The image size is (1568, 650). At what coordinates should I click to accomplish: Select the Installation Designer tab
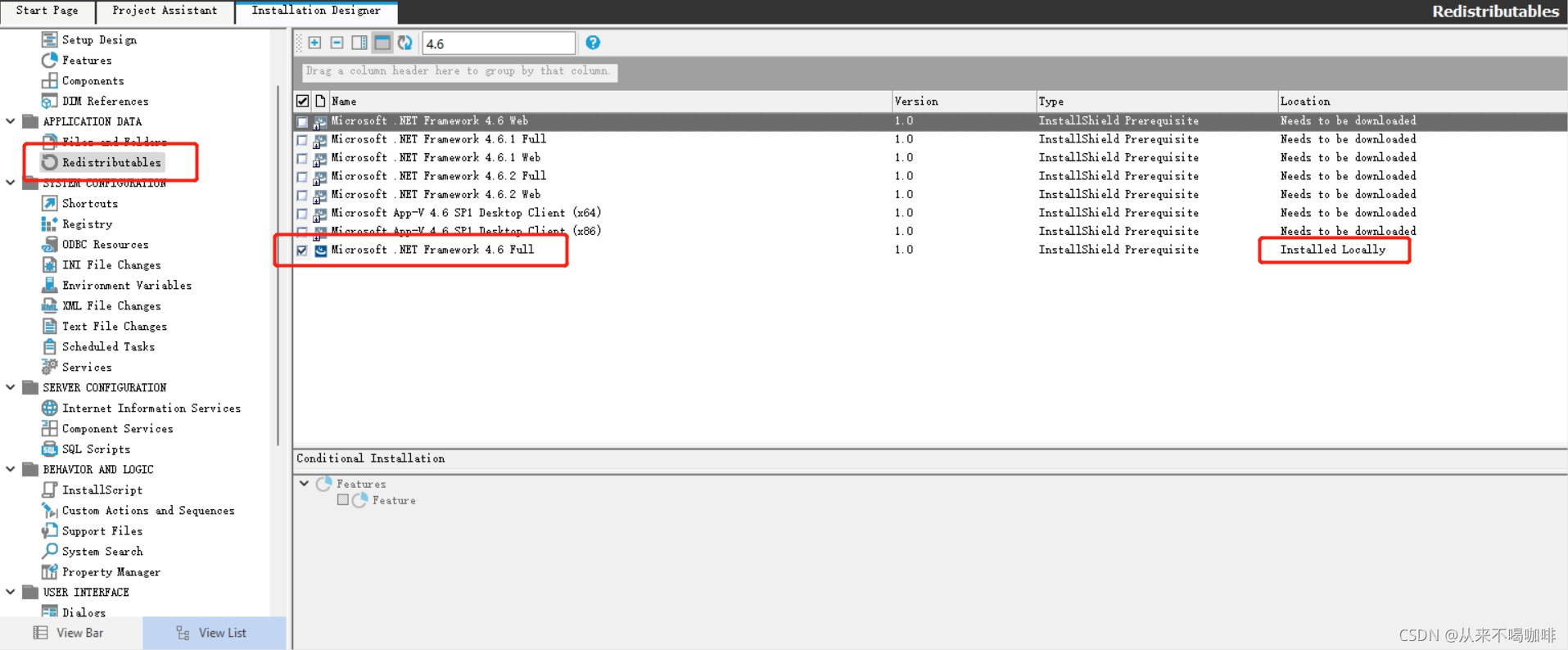tap(316, 11)
